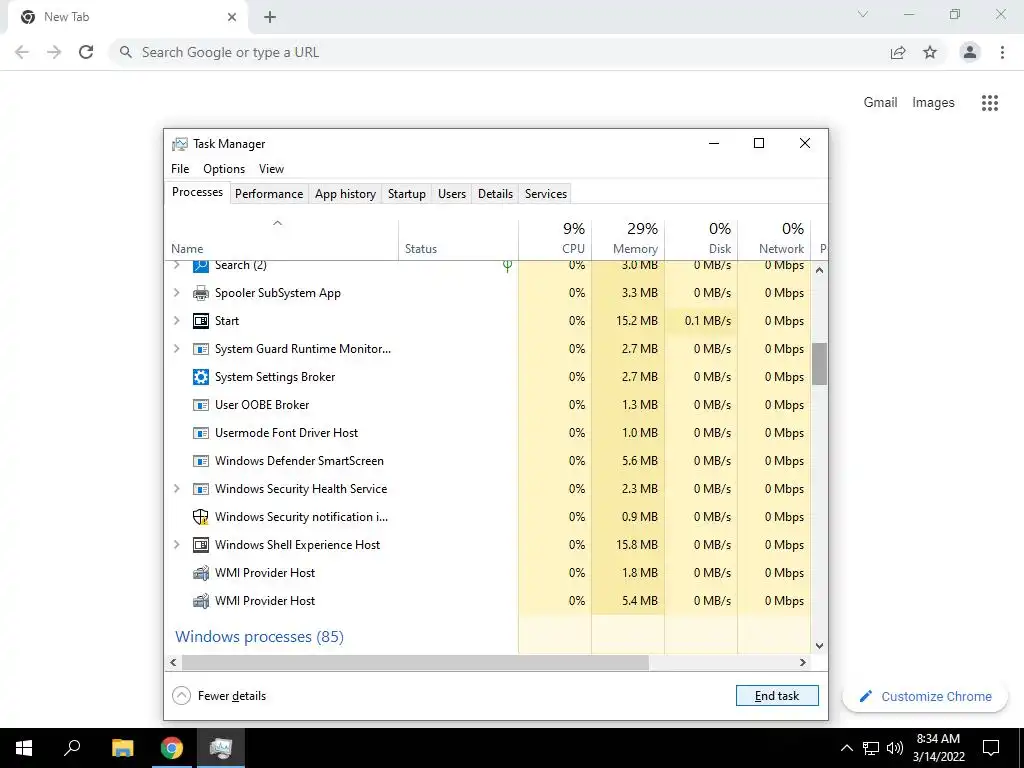Switch to the Performance tab

[x=269, y=194]
